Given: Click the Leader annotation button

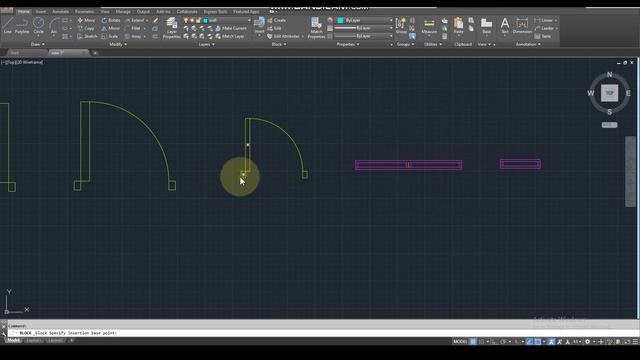Looking at the screenshot, I should tap(544, 28).
